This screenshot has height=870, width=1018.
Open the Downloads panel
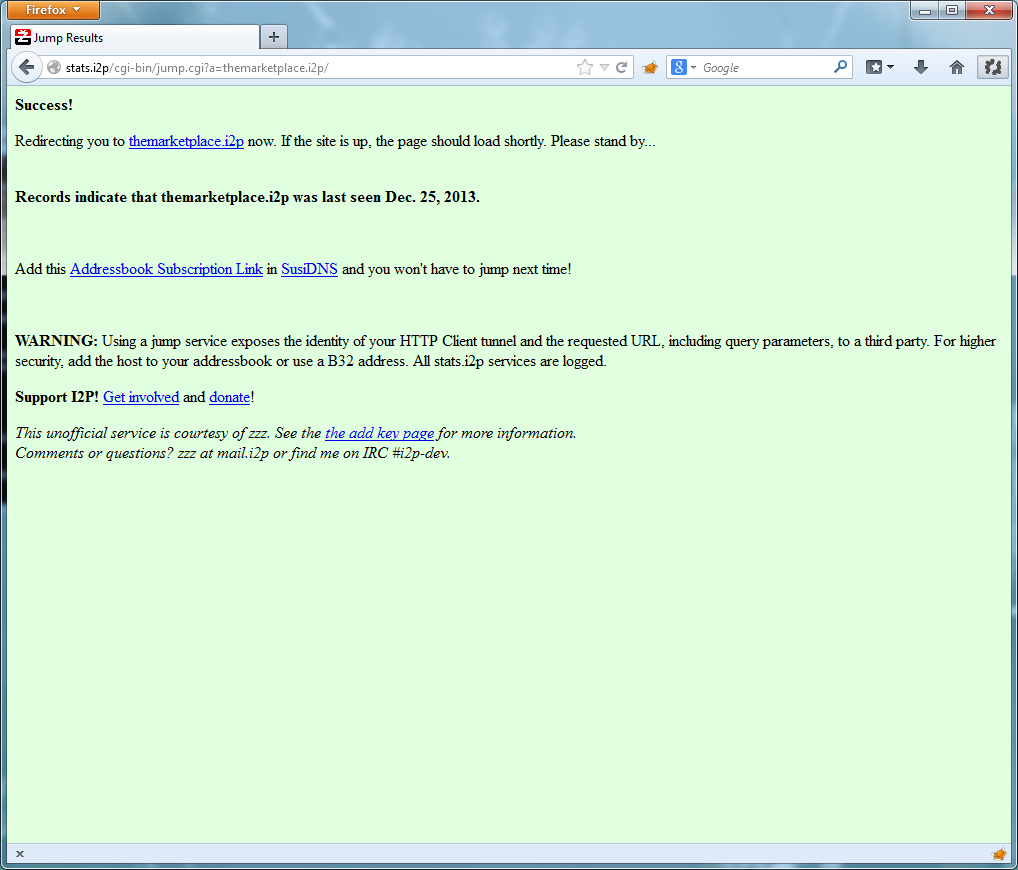pyautogui.click(x=920, y=67)
